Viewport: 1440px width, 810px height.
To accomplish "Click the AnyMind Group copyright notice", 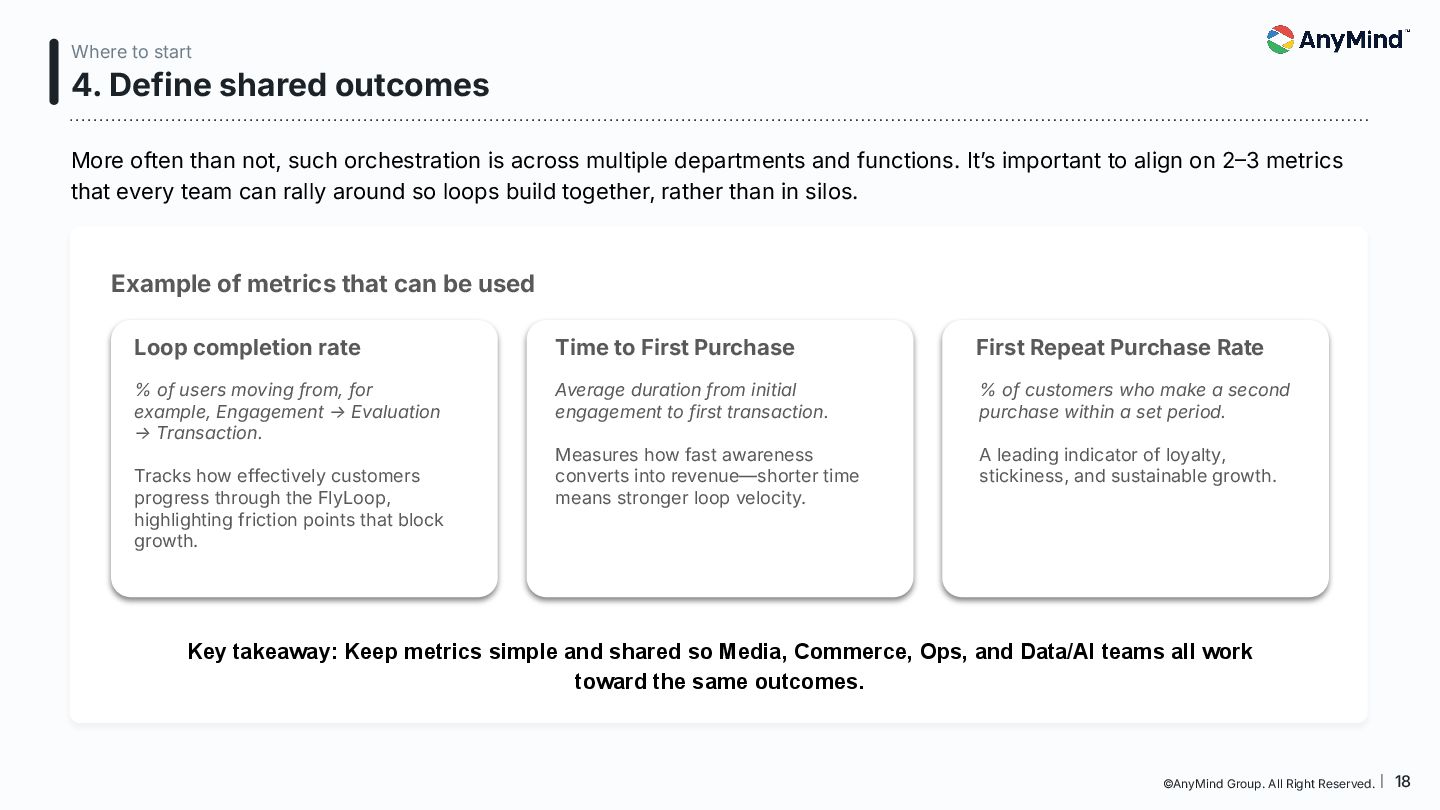I will [x=1268, y=784].
